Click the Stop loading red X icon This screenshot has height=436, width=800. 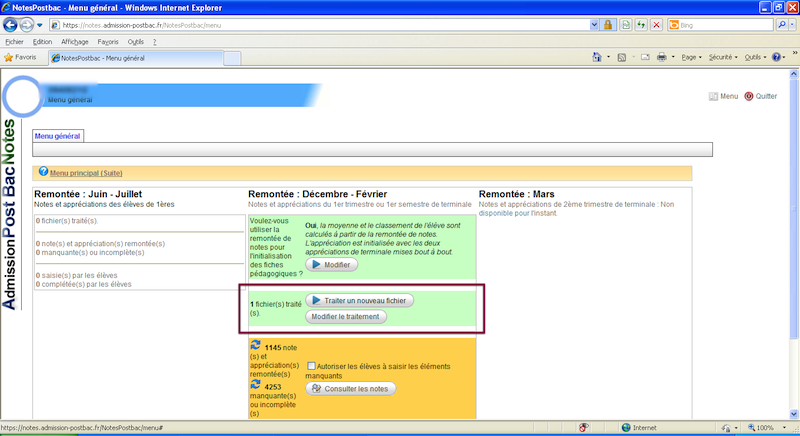[x=656, y=24]
